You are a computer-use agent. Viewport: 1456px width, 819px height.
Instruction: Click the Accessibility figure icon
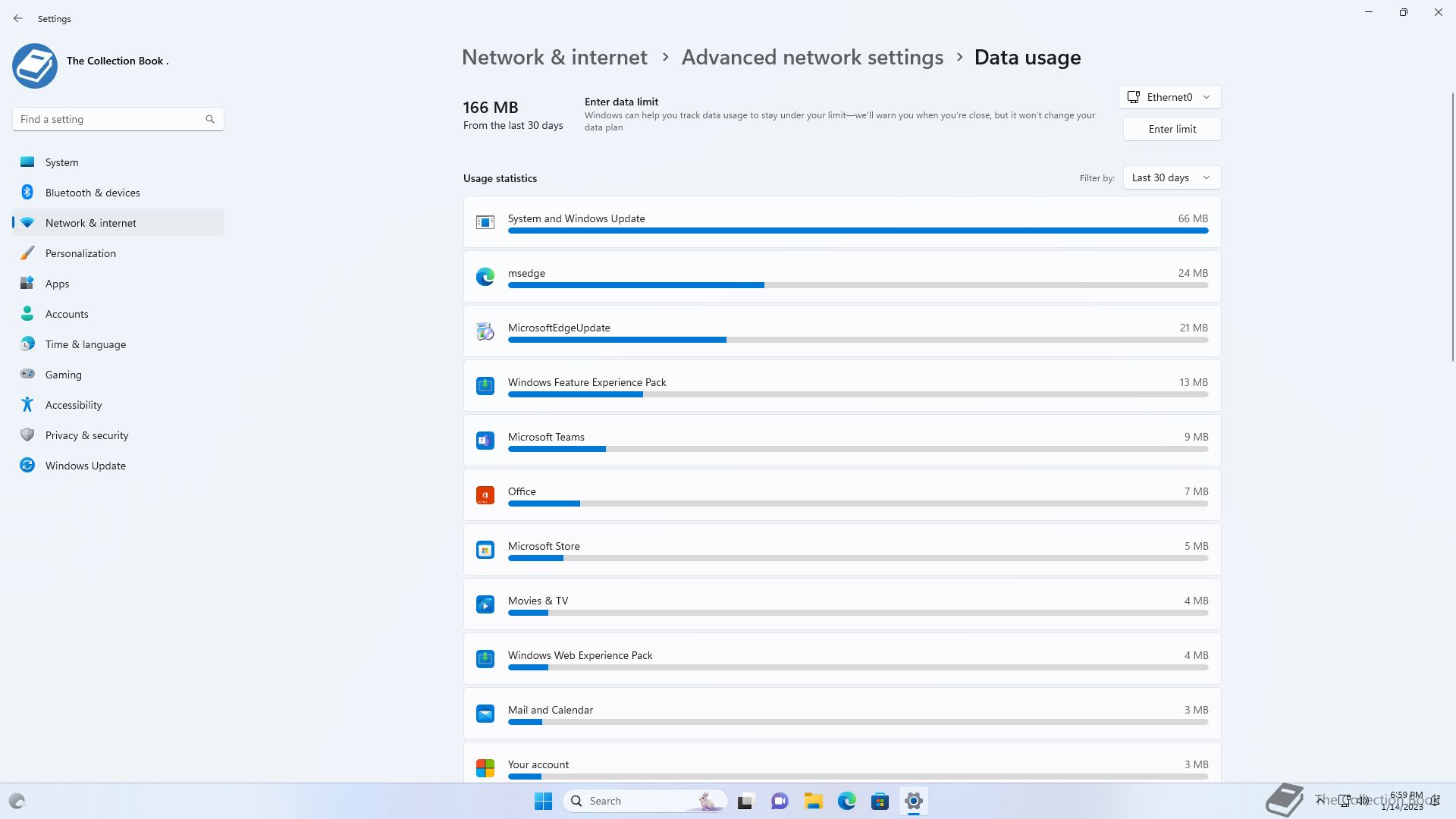[27, 404]
